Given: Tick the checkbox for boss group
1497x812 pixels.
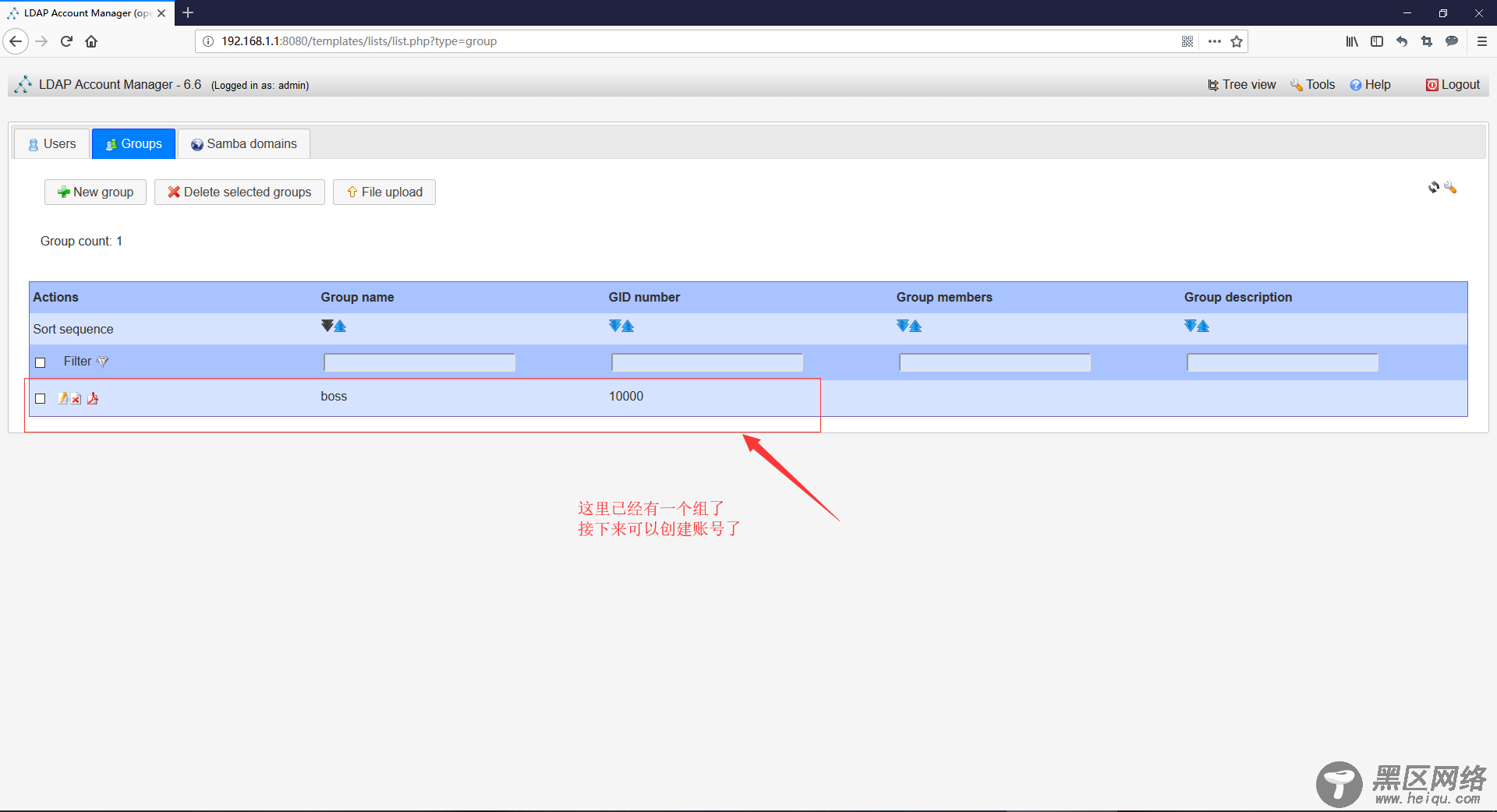Looking at the screenshot, I should coord(41,398).
